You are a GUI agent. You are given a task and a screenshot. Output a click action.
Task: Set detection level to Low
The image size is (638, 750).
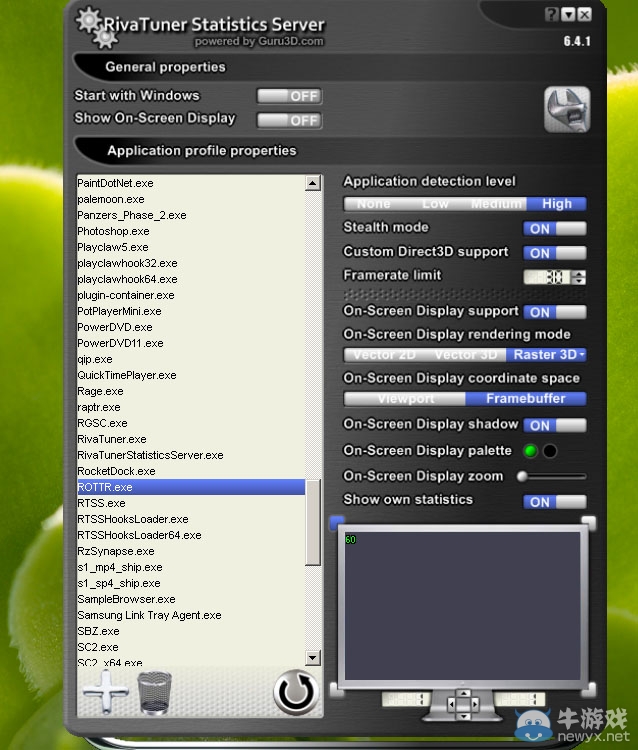(x=435, y=204)
